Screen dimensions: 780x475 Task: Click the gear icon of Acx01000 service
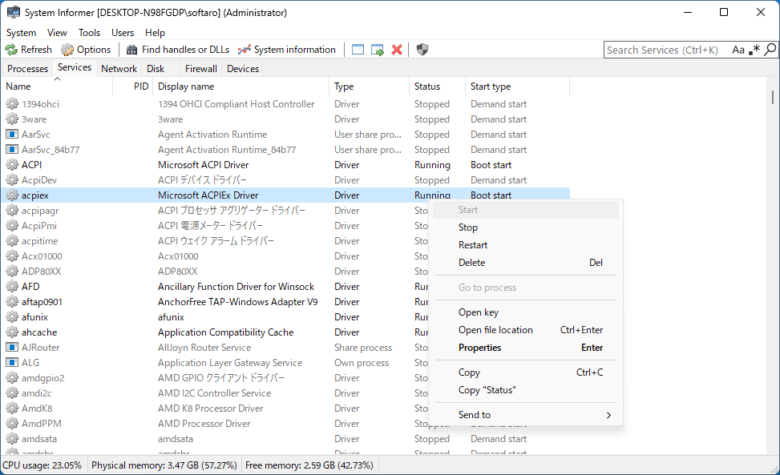point(12,256)
